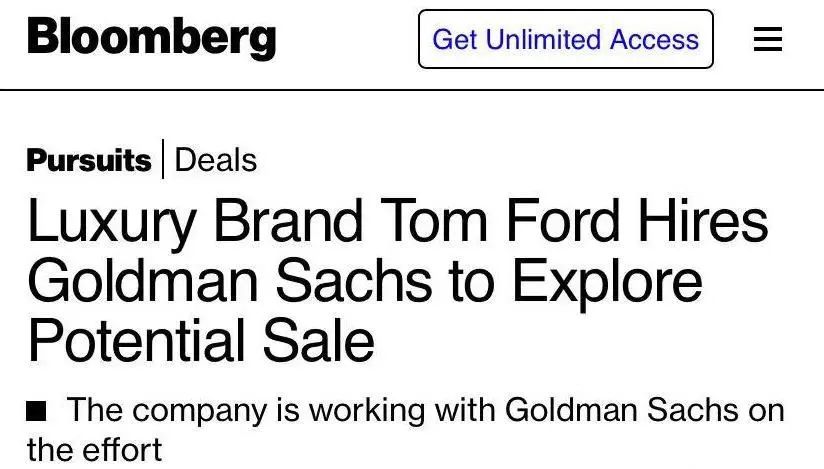The height and width of the screenshot is (469, 824).
Task: Go to the Deals category
Action: [x=216, y=160]
